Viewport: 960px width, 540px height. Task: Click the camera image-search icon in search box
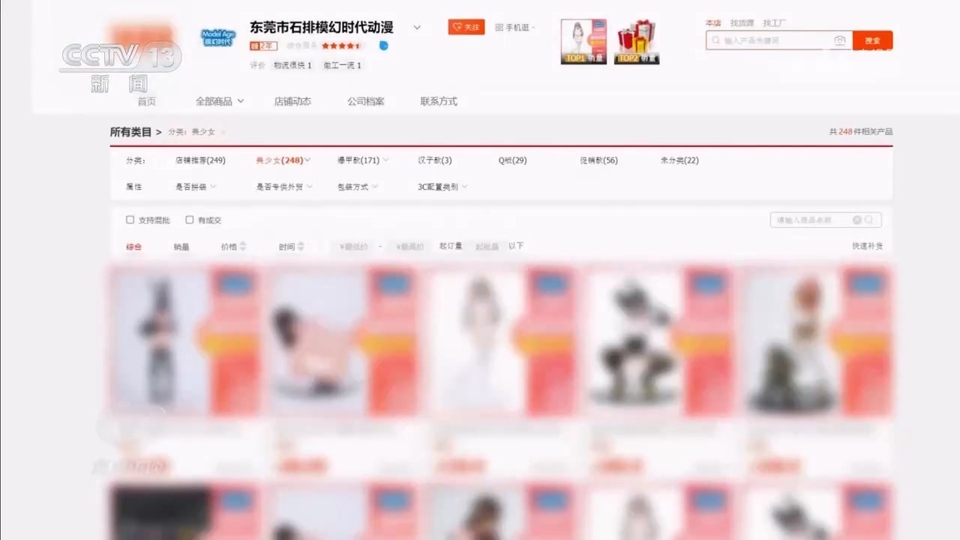click(840, 41)
